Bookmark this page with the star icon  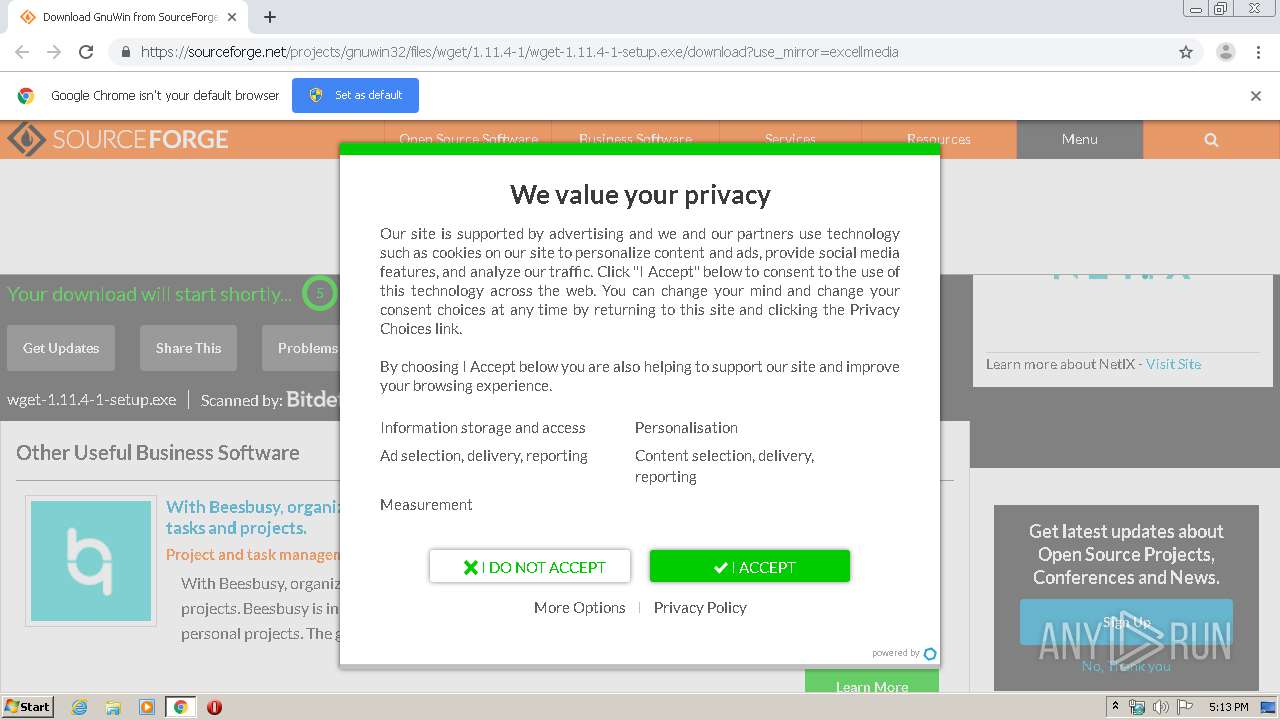point(1186,52)
